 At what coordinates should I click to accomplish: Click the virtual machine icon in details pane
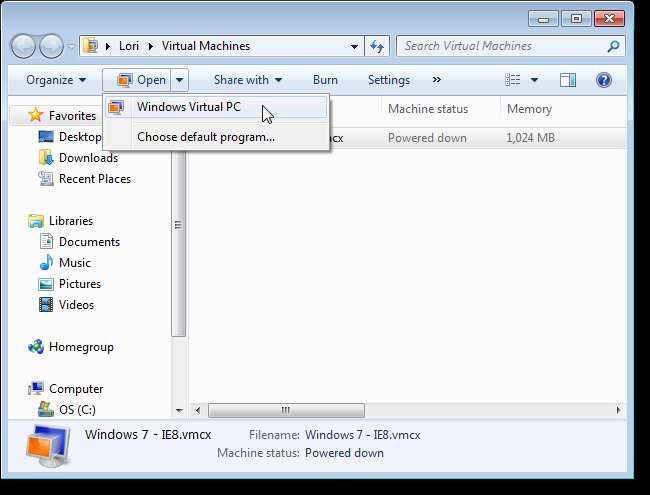click(48, 446)
